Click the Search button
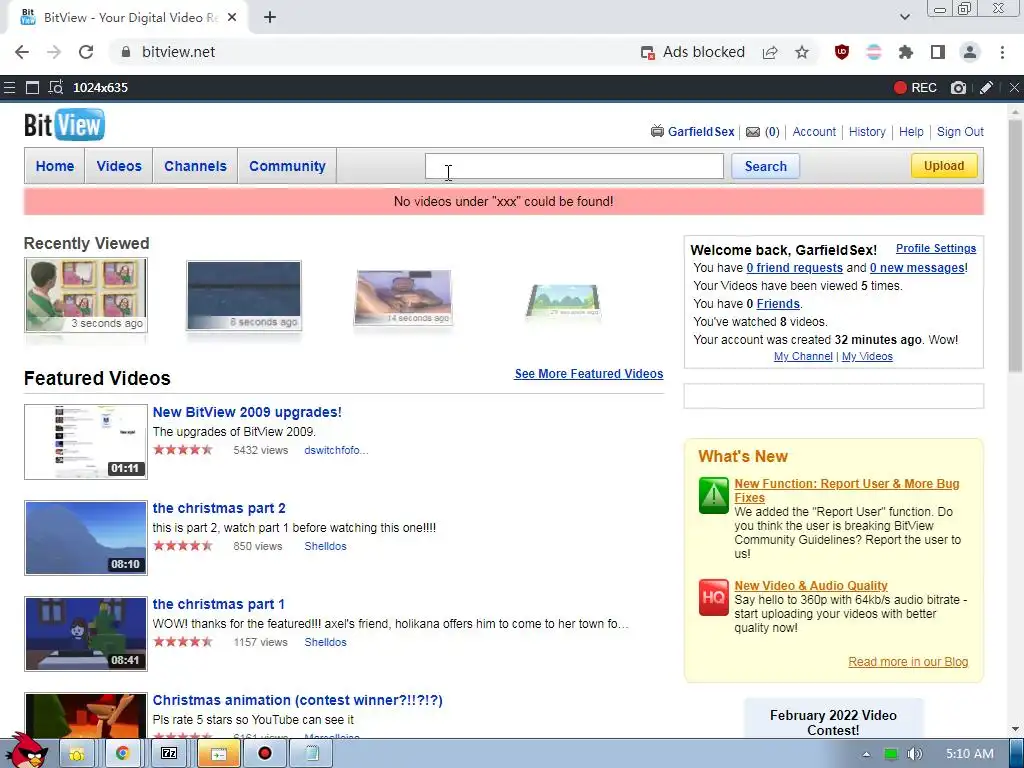 pos(765,166)
